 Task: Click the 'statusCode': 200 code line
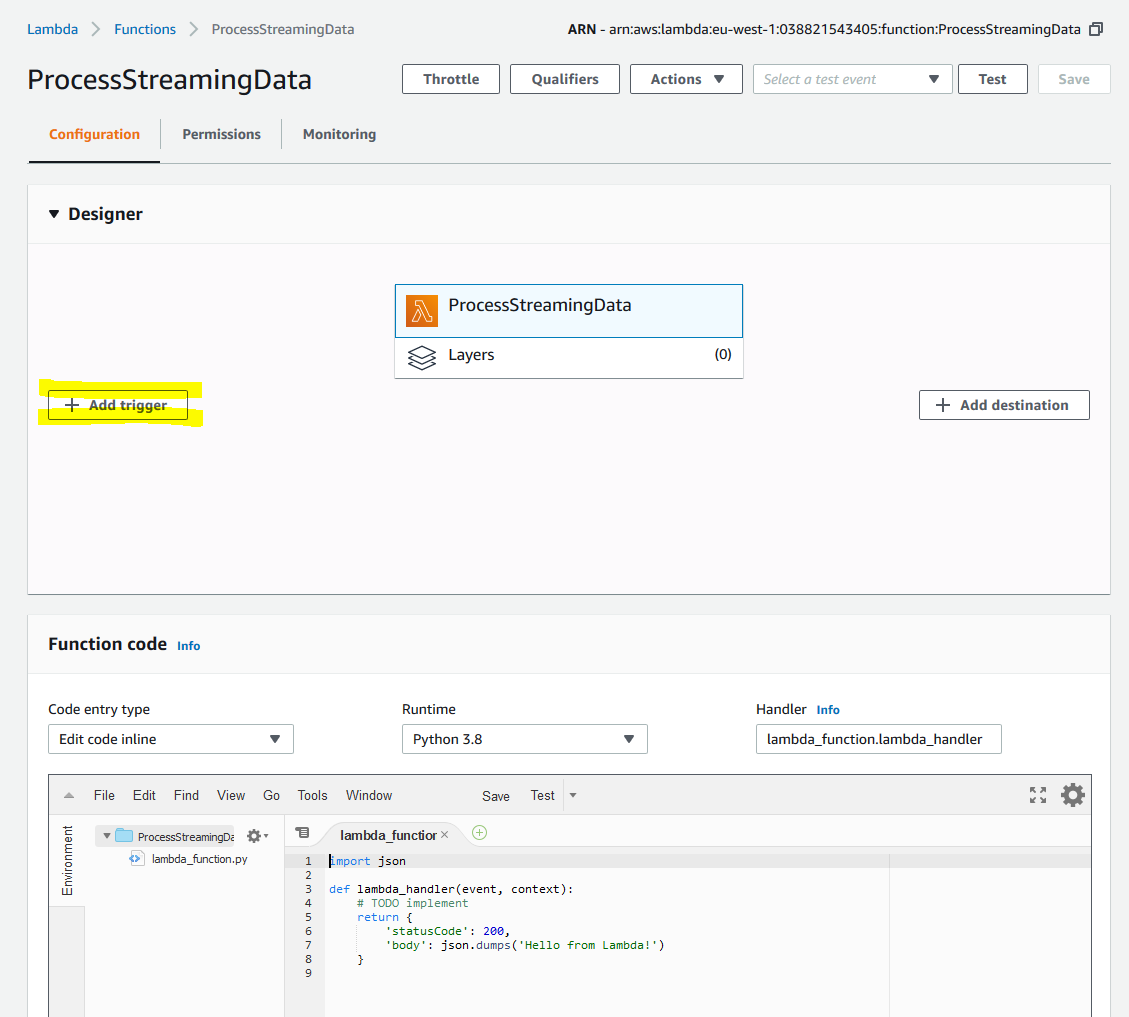pyautogui.click(x=448, y=931)
